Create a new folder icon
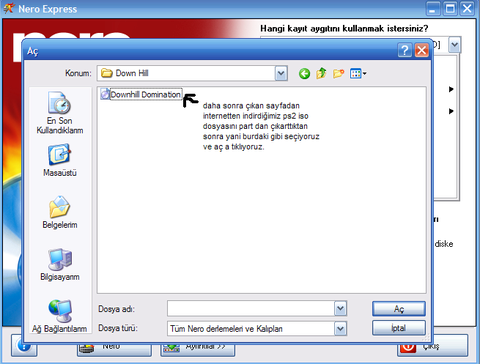This screenshot has width=480, height=364. pos(338,73)
